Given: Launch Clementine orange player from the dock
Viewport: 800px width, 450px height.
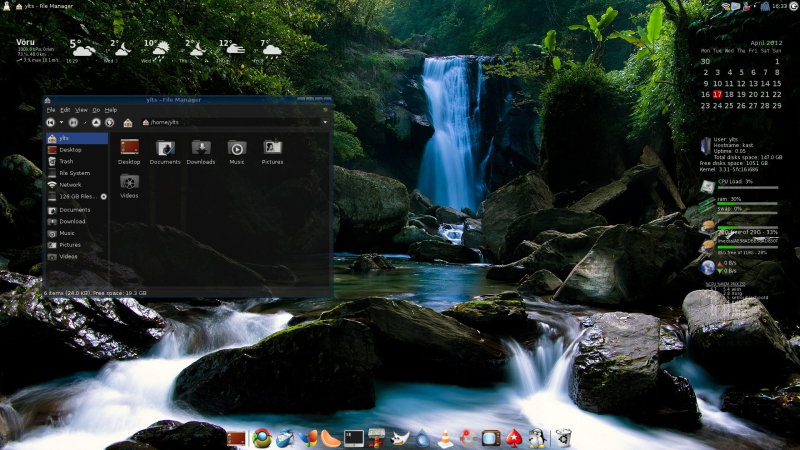Looking at the screenshot, I should coord(331,438).
